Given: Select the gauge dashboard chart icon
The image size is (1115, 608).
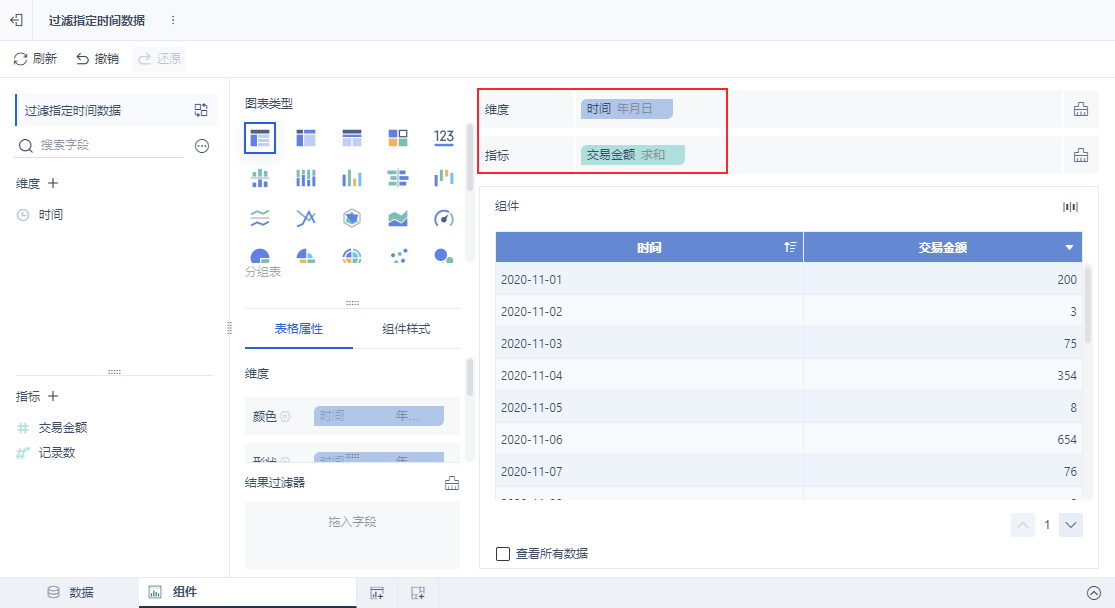Looking at the screenshot, I should (x=444, y=218).
